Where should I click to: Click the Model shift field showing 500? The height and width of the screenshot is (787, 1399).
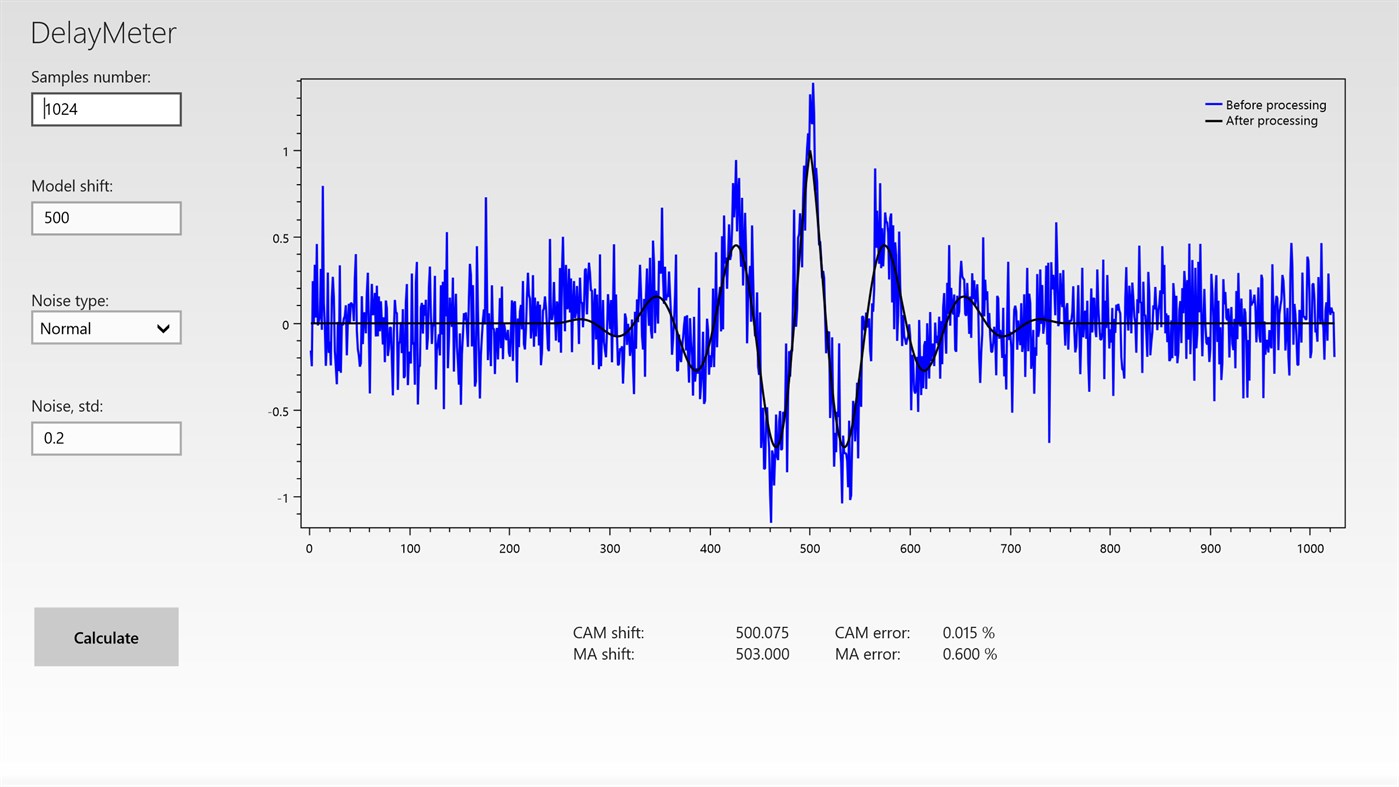tap(105, 217)
